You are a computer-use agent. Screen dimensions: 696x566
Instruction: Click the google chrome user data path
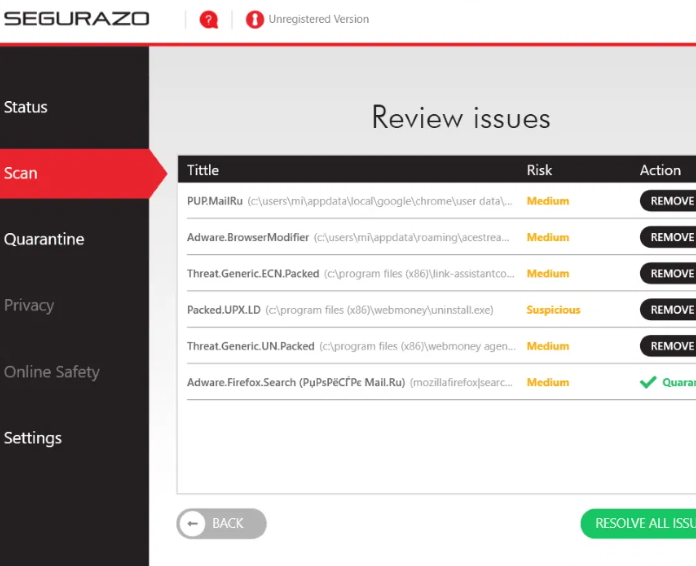tap(380, 201)
